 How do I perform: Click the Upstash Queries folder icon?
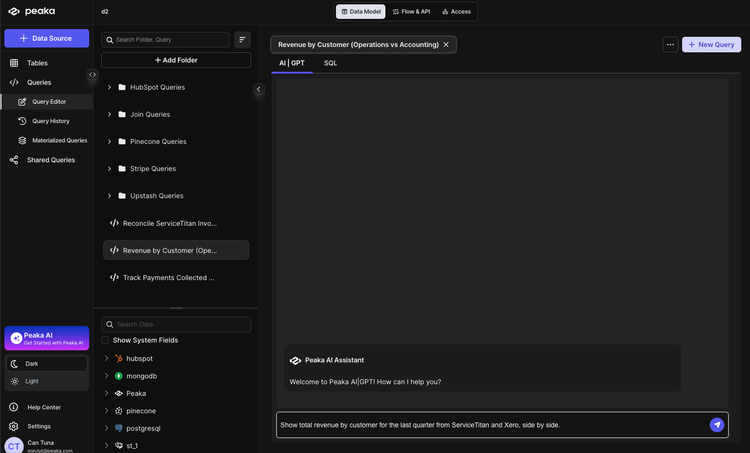[122, 196]
